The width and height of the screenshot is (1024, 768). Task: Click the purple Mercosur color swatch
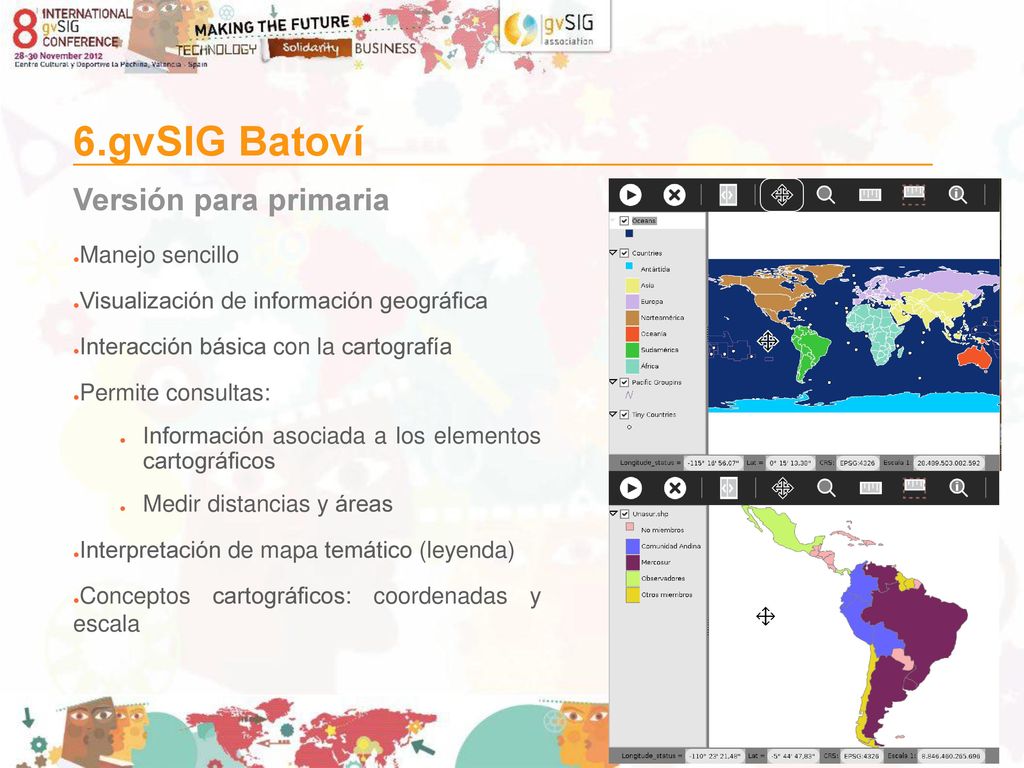click(x=632, y=562)
